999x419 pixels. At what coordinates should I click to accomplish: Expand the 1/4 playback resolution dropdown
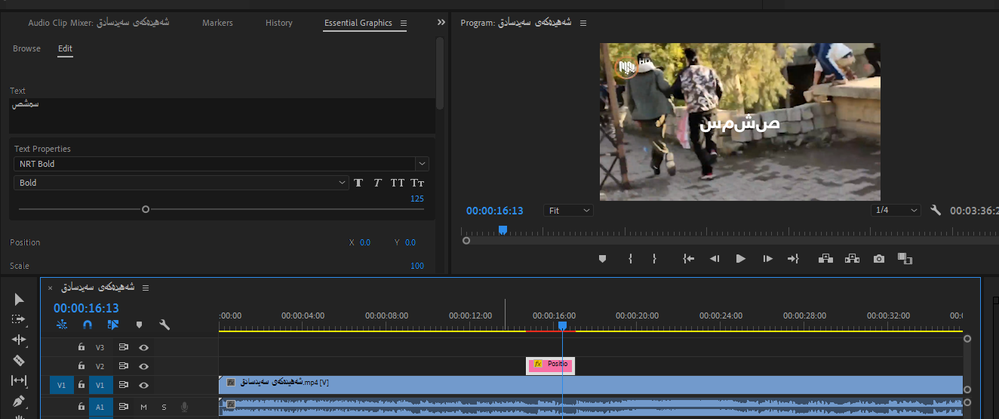(894, 211)
